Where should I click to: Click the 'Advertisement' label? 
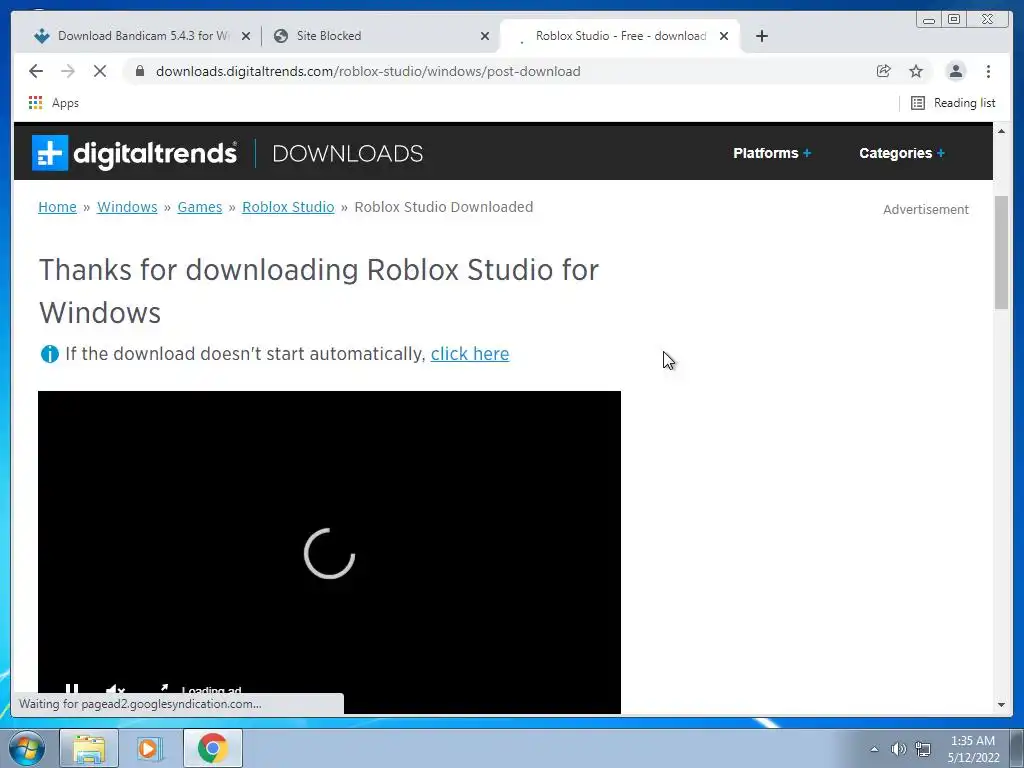926,210
